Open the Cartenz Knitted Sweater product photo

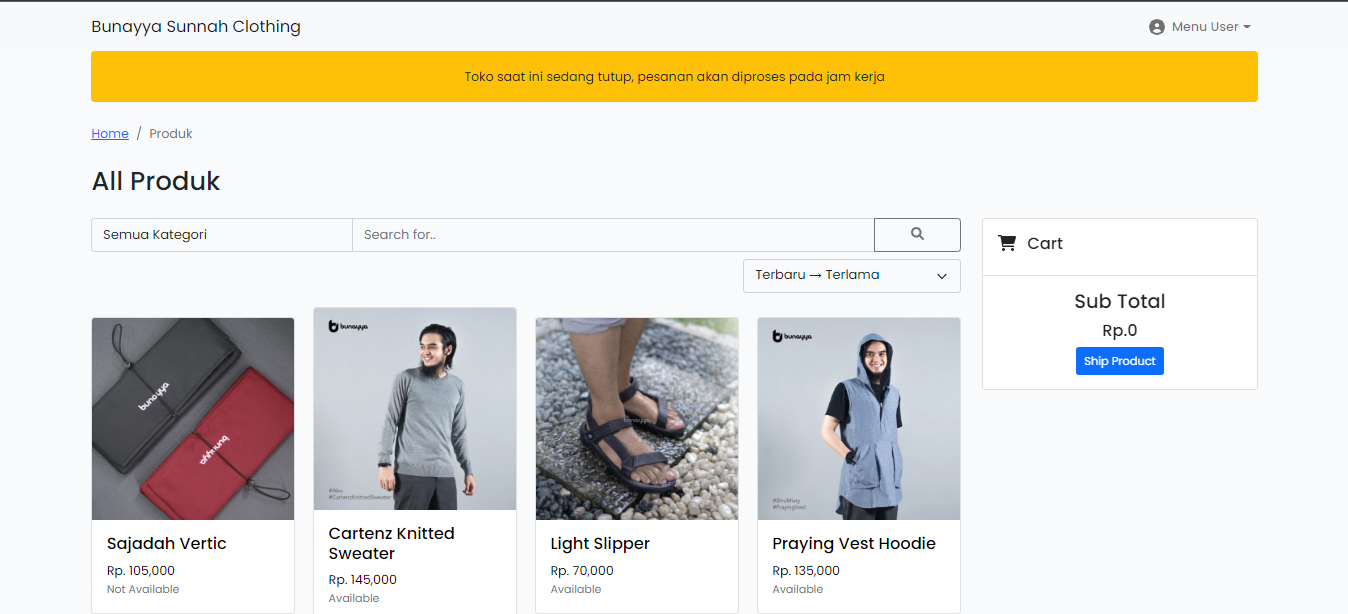coord(415,408)
